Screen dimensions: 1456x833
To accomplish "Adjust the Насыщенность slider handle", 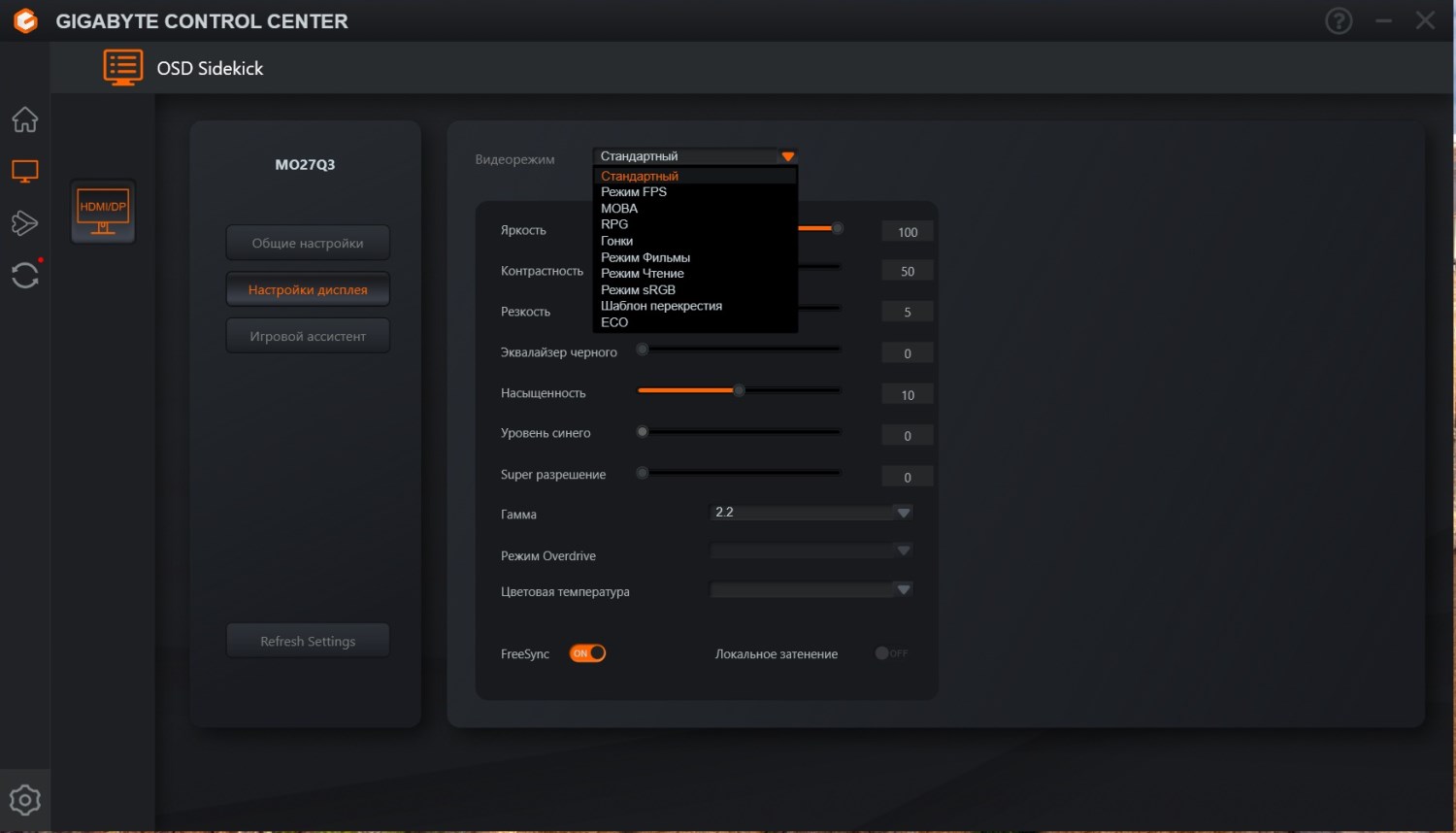I will pyautogui.click(x=739, y=390).
